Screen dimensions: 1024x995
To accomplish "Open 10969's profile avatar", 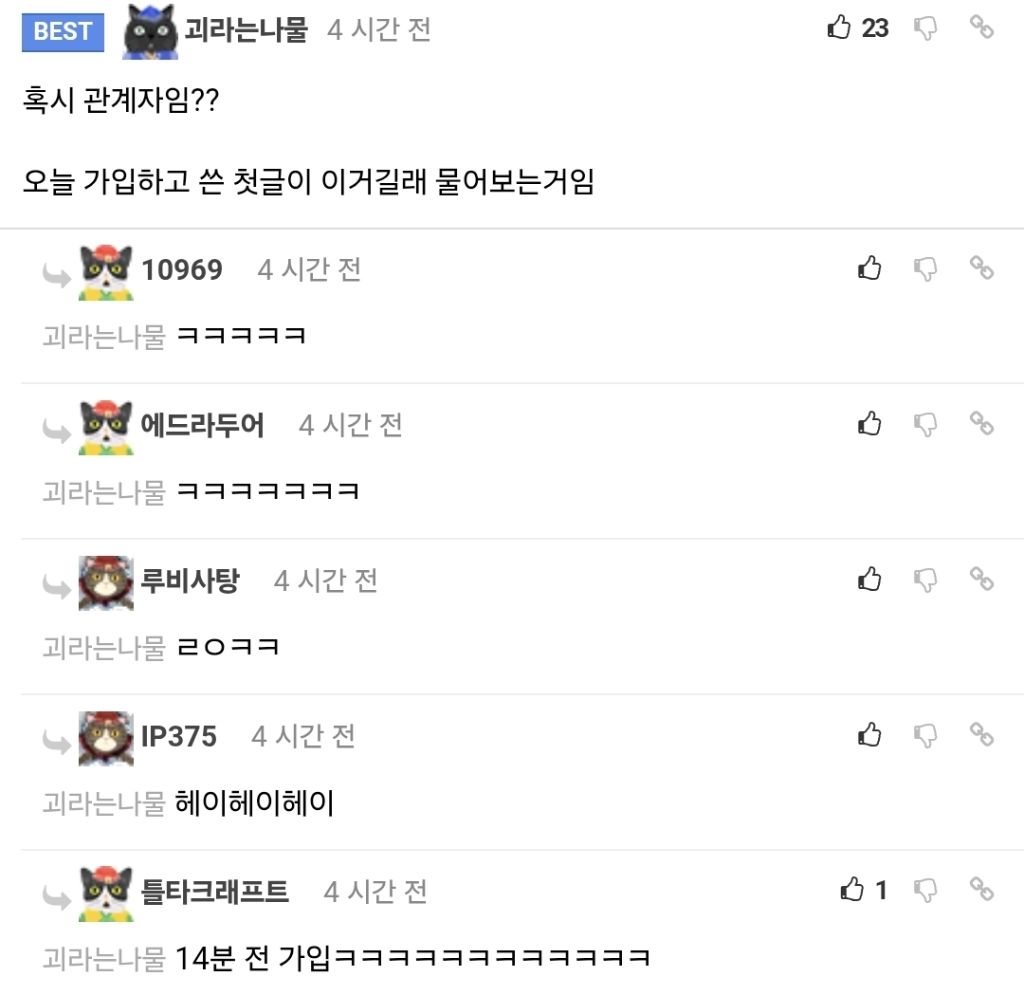I will 106,272.
